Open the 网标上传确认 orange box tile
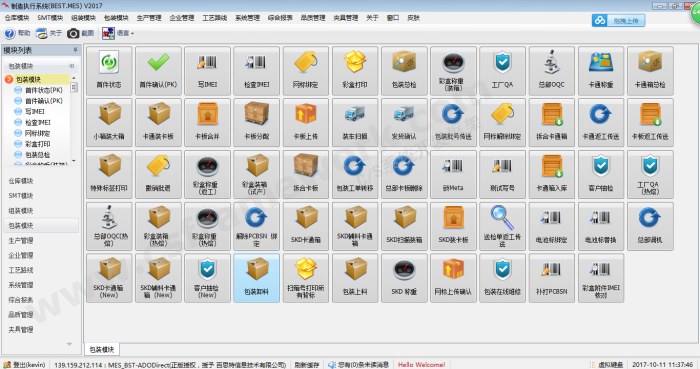The height and width of the screenshot is (369, 700). tap(453, 278)
